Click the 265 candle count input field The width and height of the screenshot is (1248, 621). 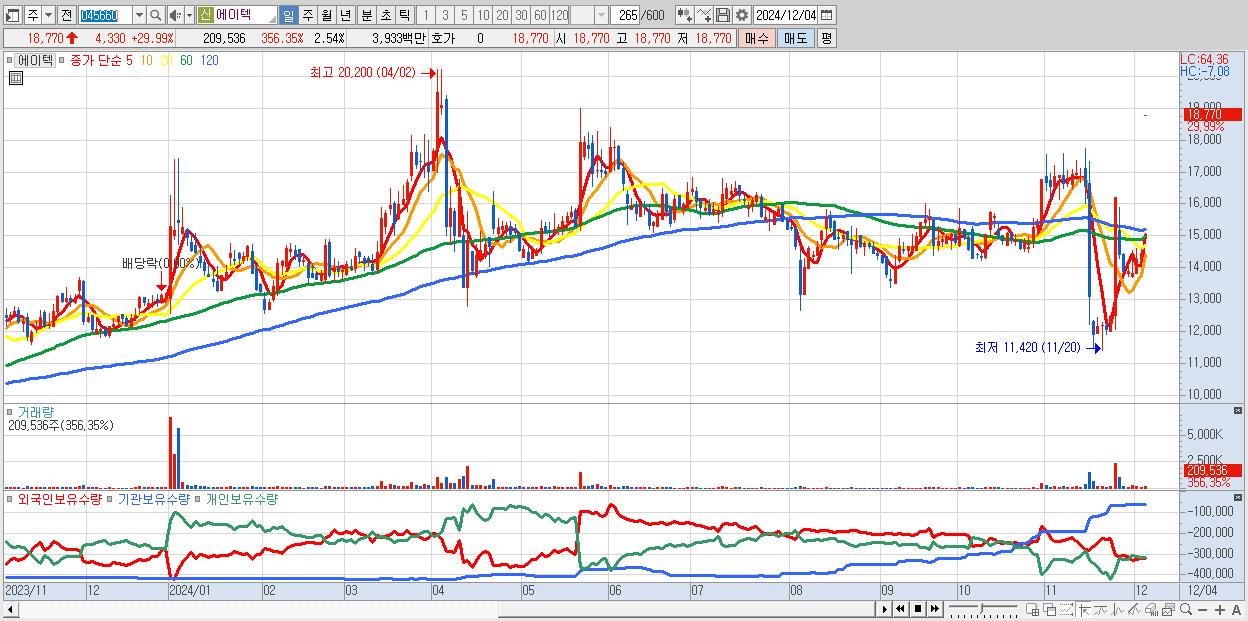(x=625, y=15)
